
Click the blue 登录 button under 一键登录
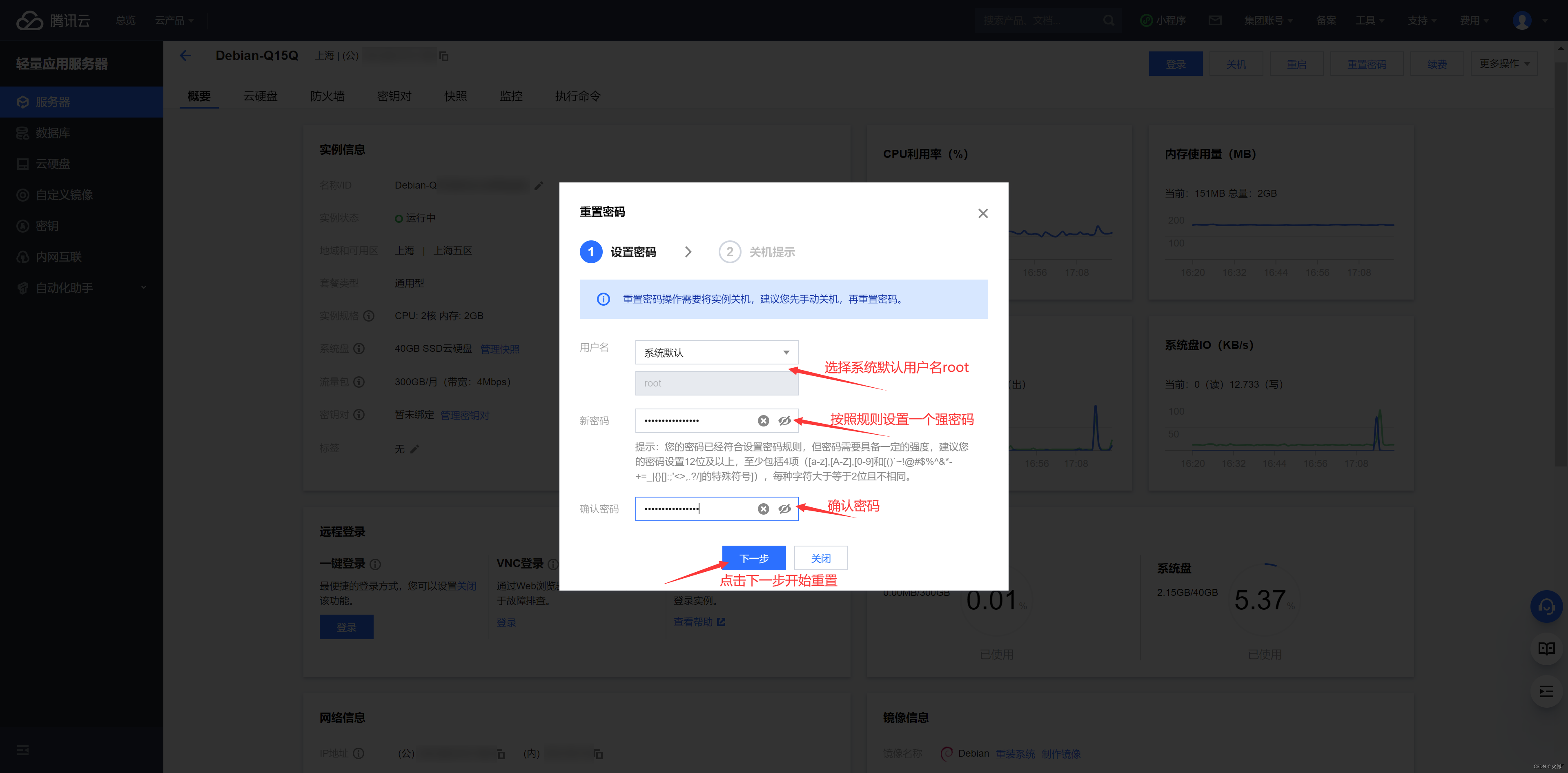(346, 627)
